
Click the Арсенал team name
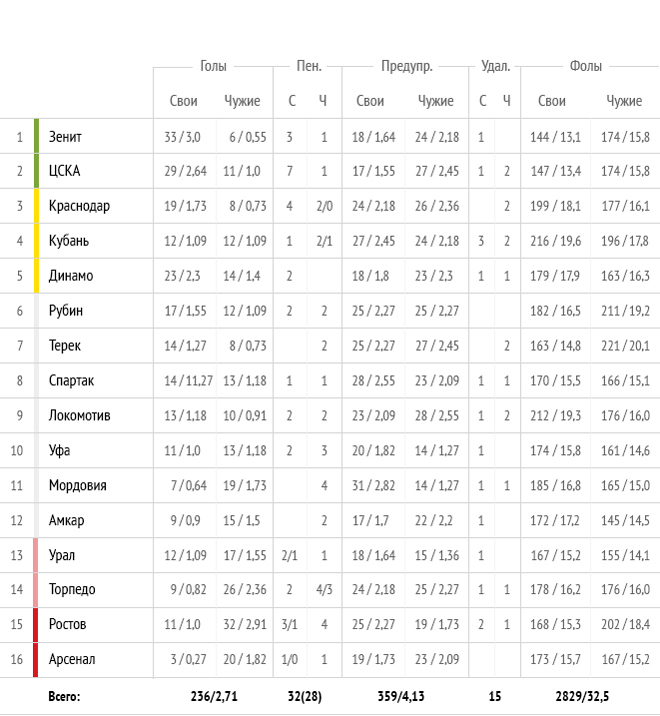click(72, 659)
